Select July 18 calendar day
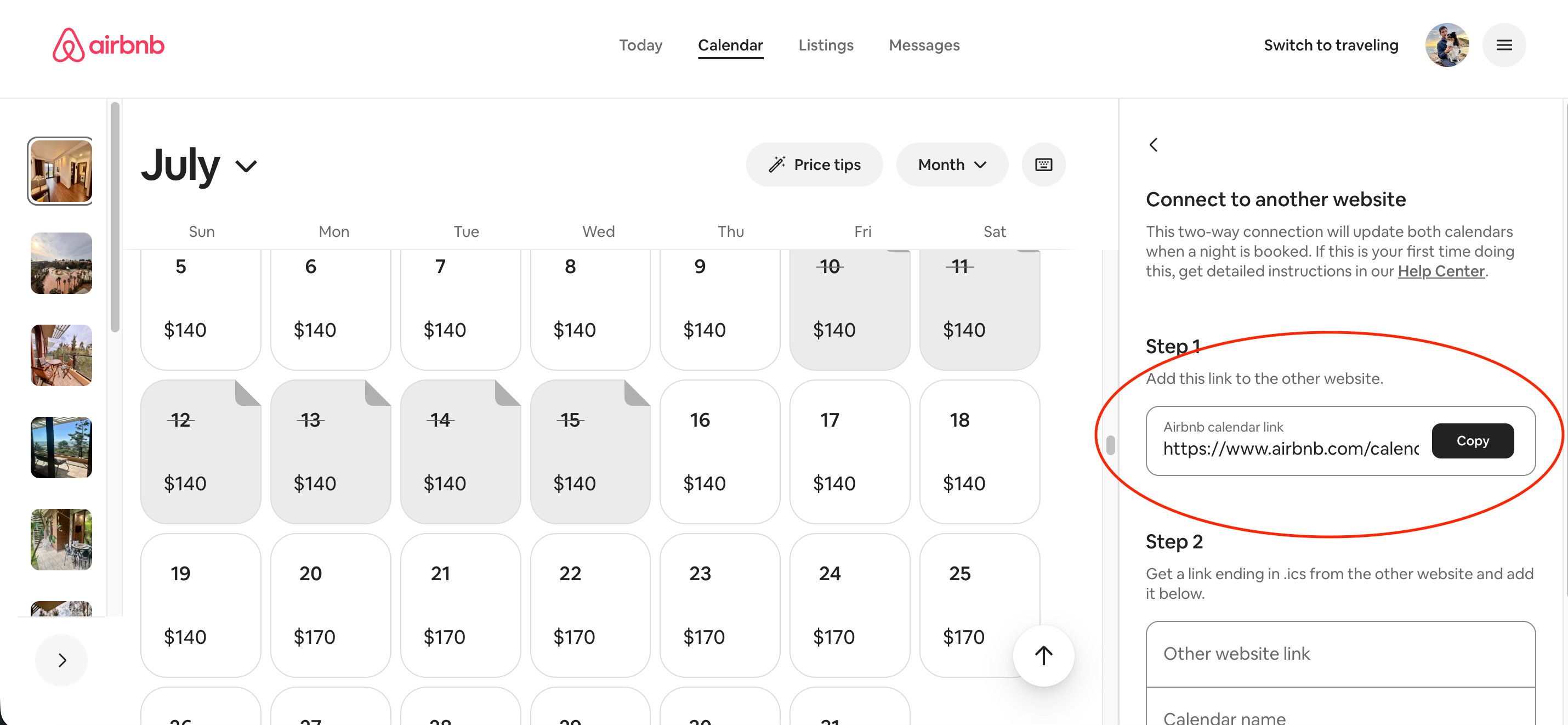 979,452
